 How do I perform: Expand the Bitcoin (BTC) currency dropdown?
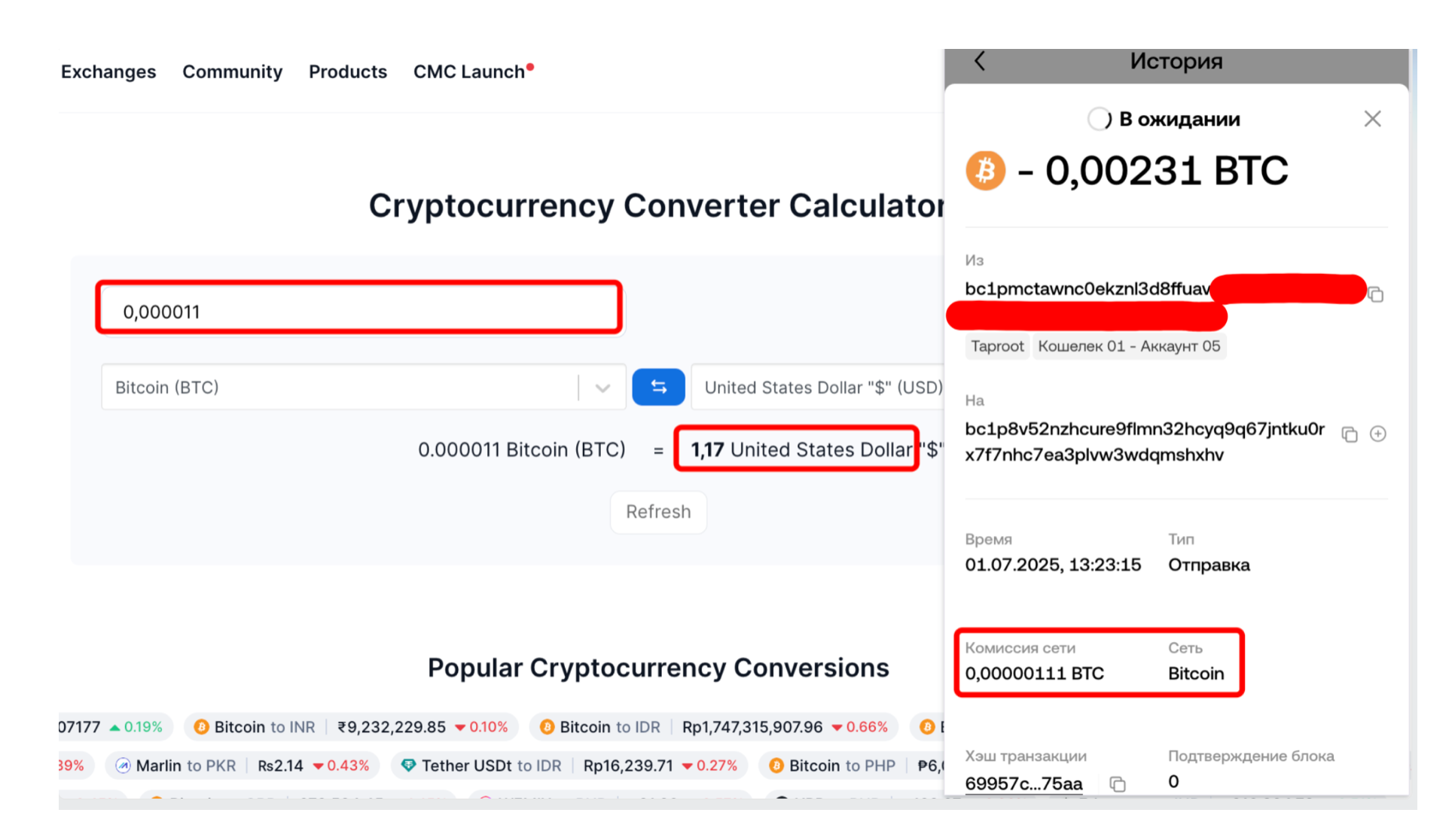click(602, 388)
